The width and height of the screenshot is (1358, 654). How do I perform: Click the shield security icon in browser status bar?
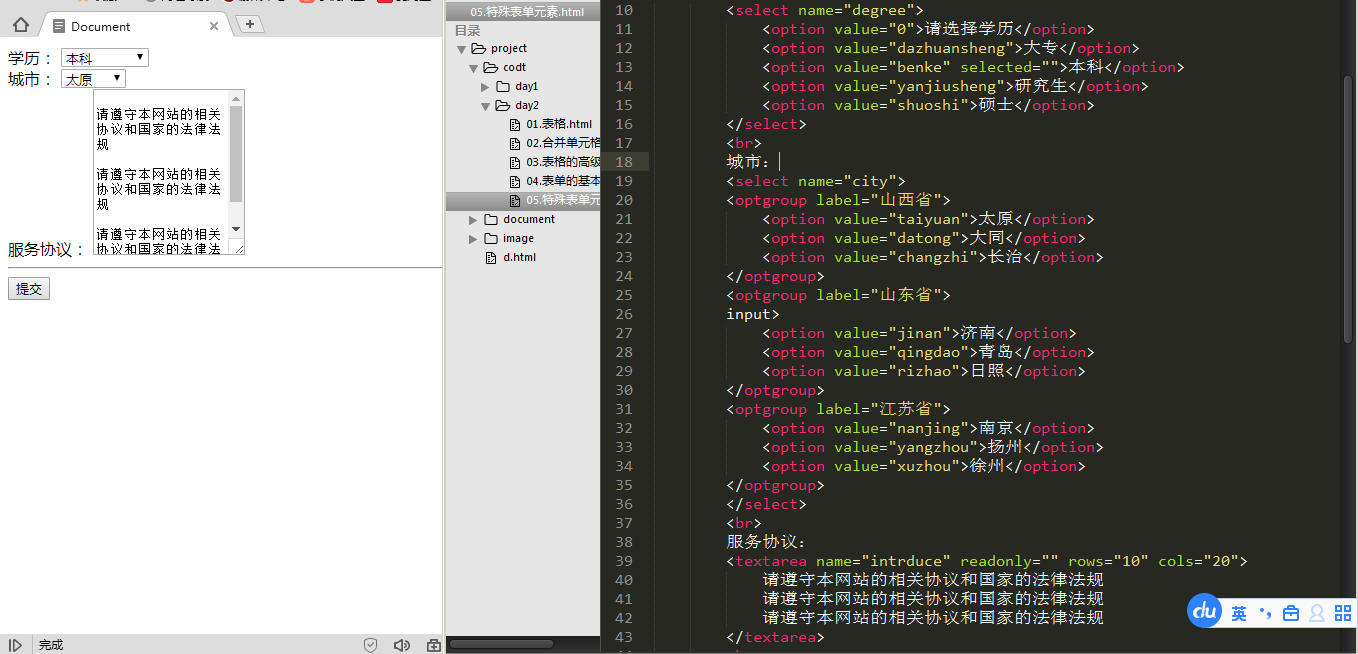(370, 645)
